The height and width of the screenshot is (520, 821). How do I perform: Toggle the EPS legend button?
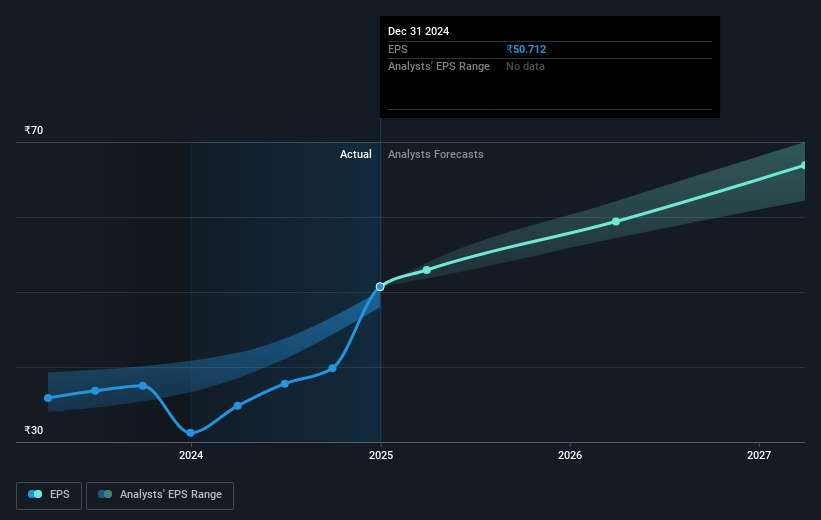49,495
